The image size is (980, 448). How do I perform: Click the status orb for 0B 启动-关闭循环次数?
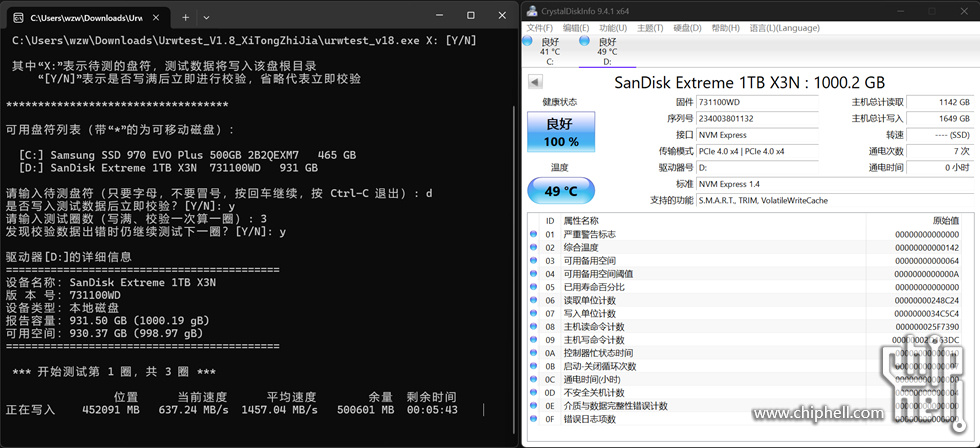tap(533, 366)
